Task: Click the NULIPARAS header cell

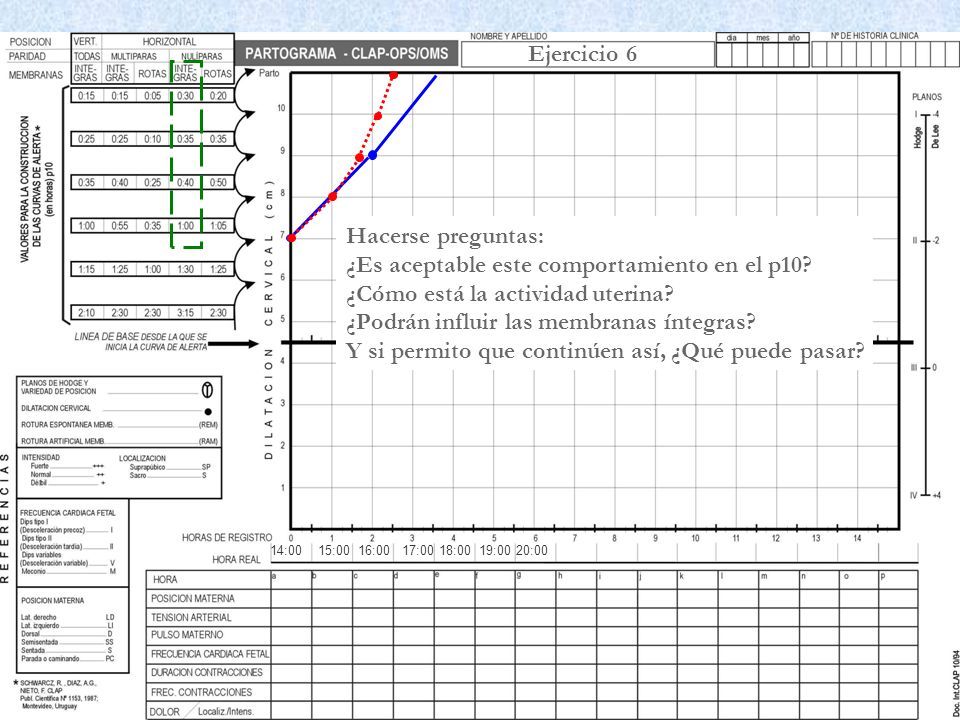Action: tap(202, 56)
